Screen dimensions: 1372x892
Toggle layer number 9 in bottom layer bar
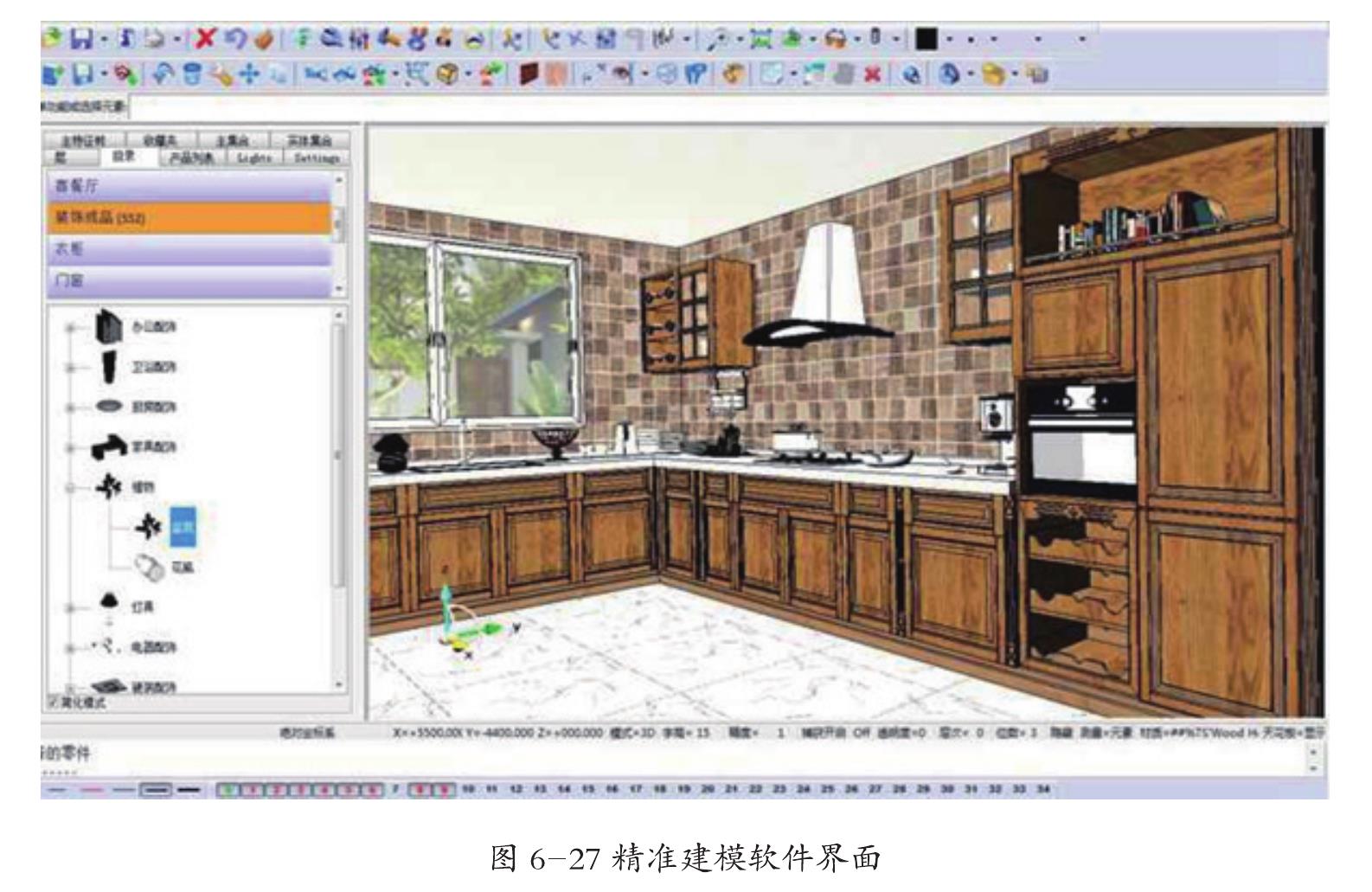tap(446, 789)
